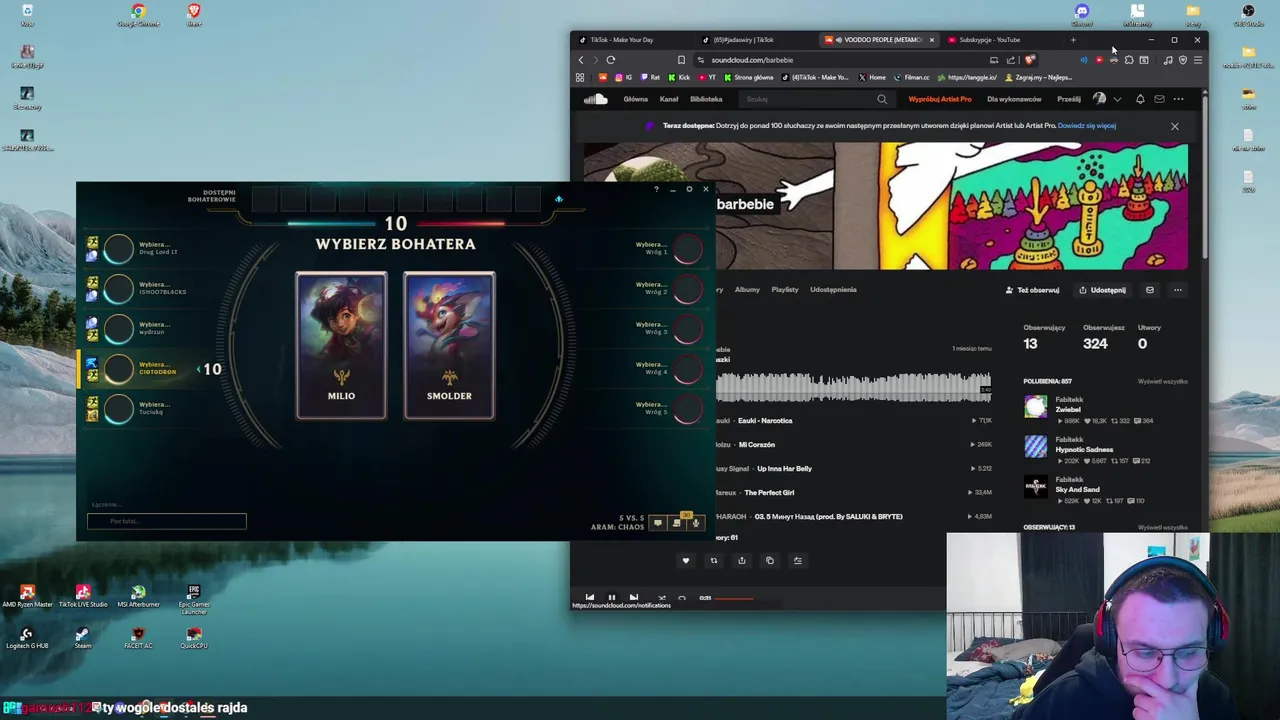Image resolution: width=1280 pixels, height=720 pixels.
Task: Open Kick bookmark in bookmarks bar
Action: click(679, 77)
